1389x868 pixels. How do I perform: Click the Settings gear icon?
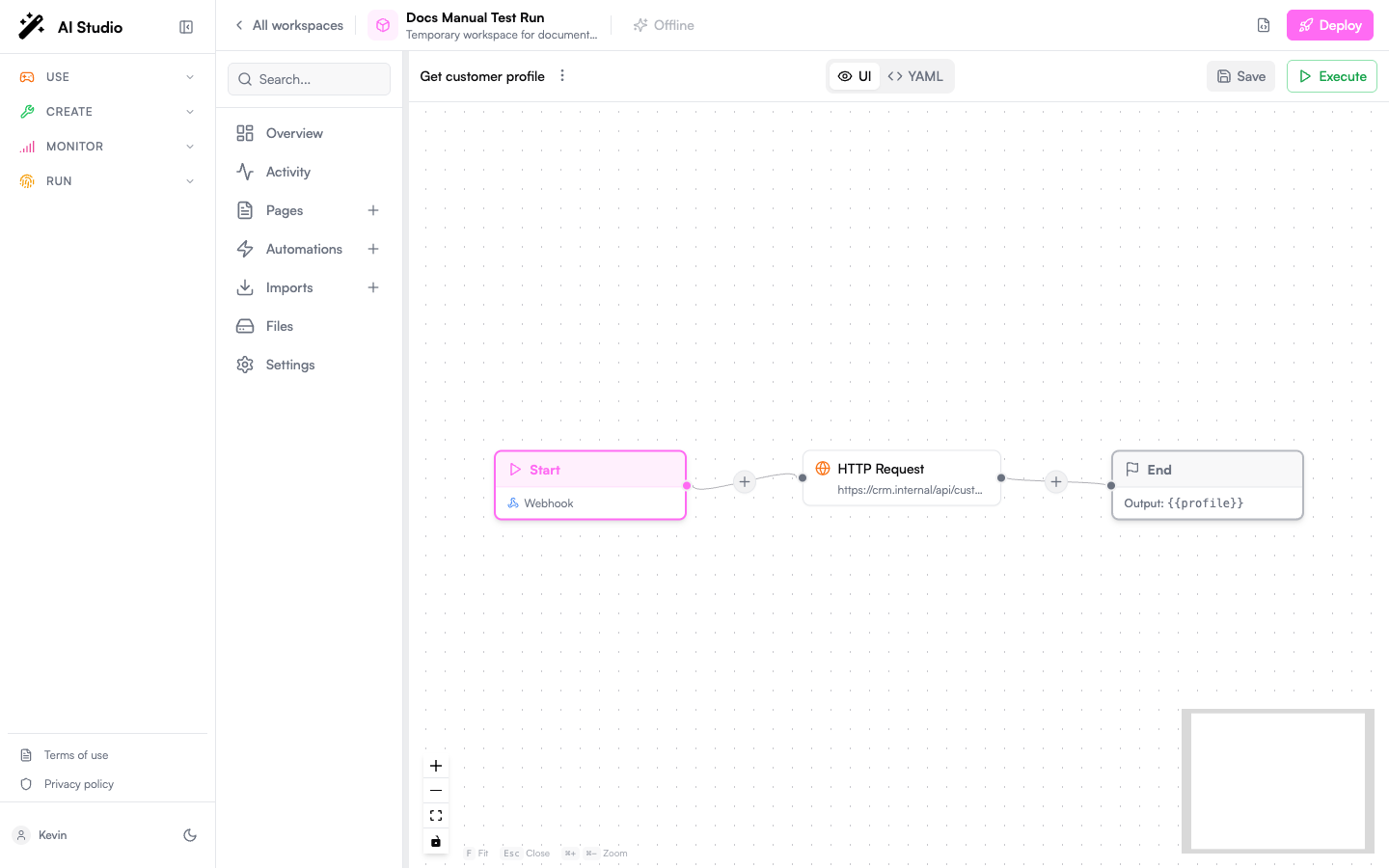(x=245, y=365)
